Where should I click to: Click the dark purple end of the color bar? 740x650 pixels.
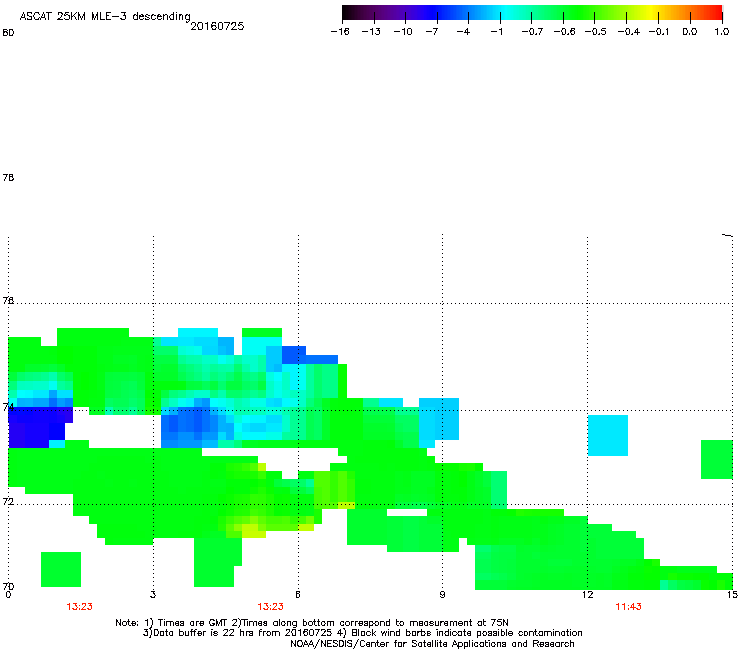(349, 13)
